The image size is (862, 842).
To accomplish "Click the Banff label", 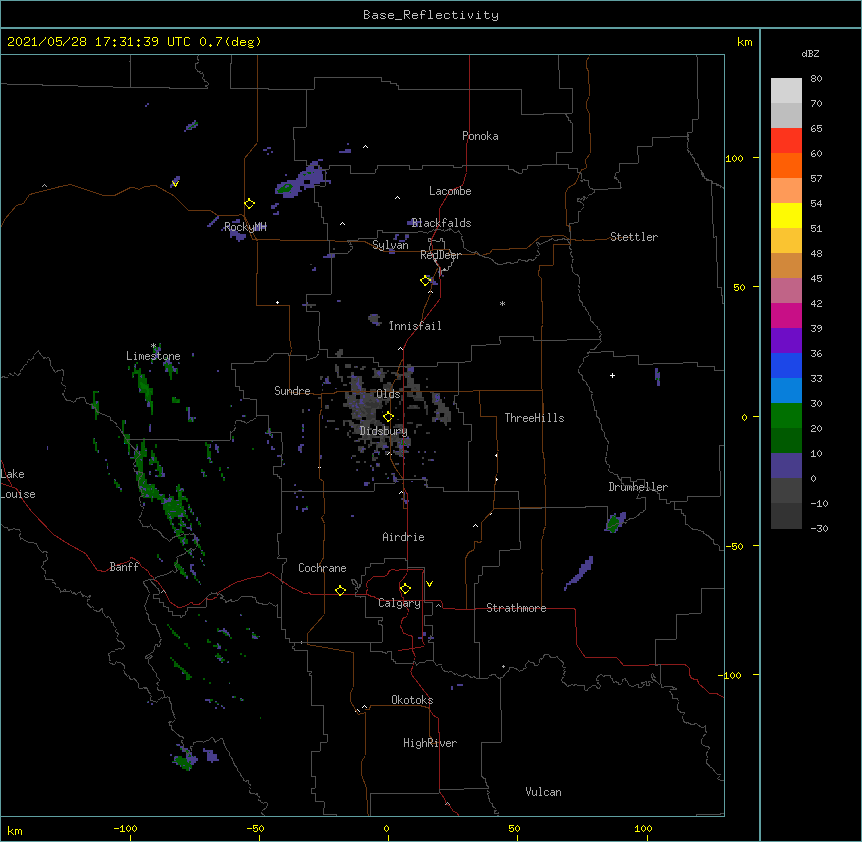I will (x=124, y=567).
